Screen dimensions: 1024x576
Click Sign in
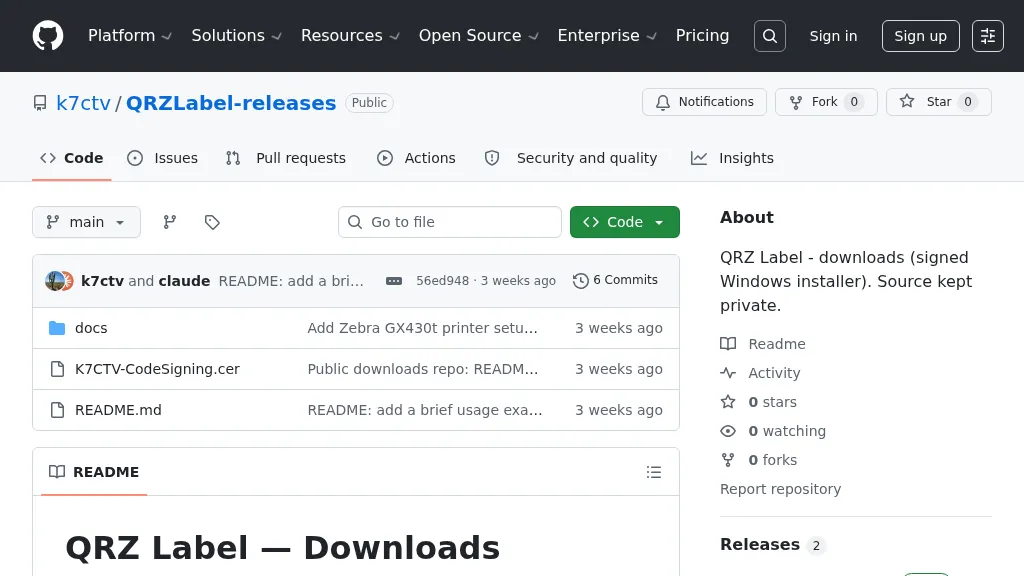833,36
